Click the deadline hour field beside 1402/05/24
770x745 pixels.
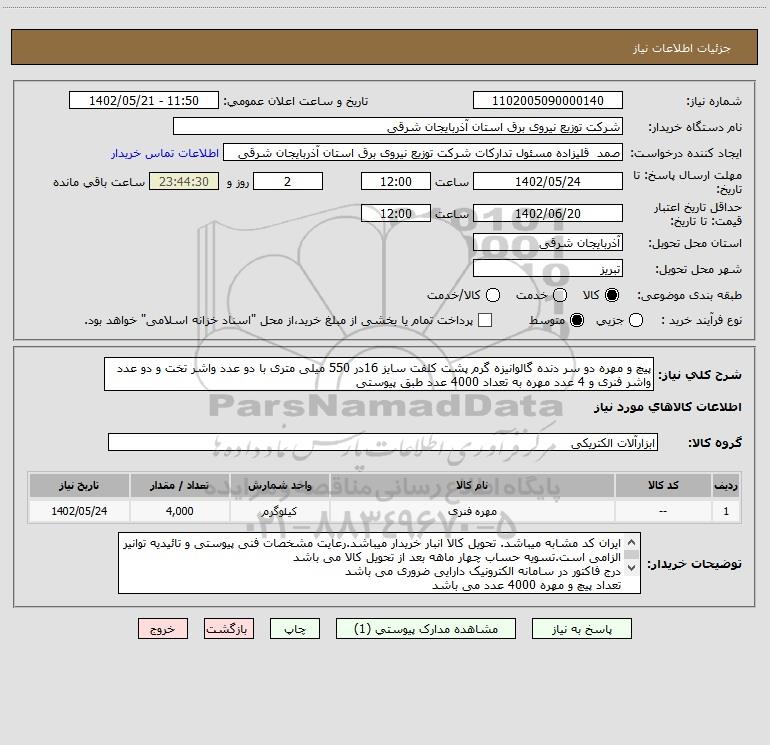pyautogui.click(x=396, y=182)
